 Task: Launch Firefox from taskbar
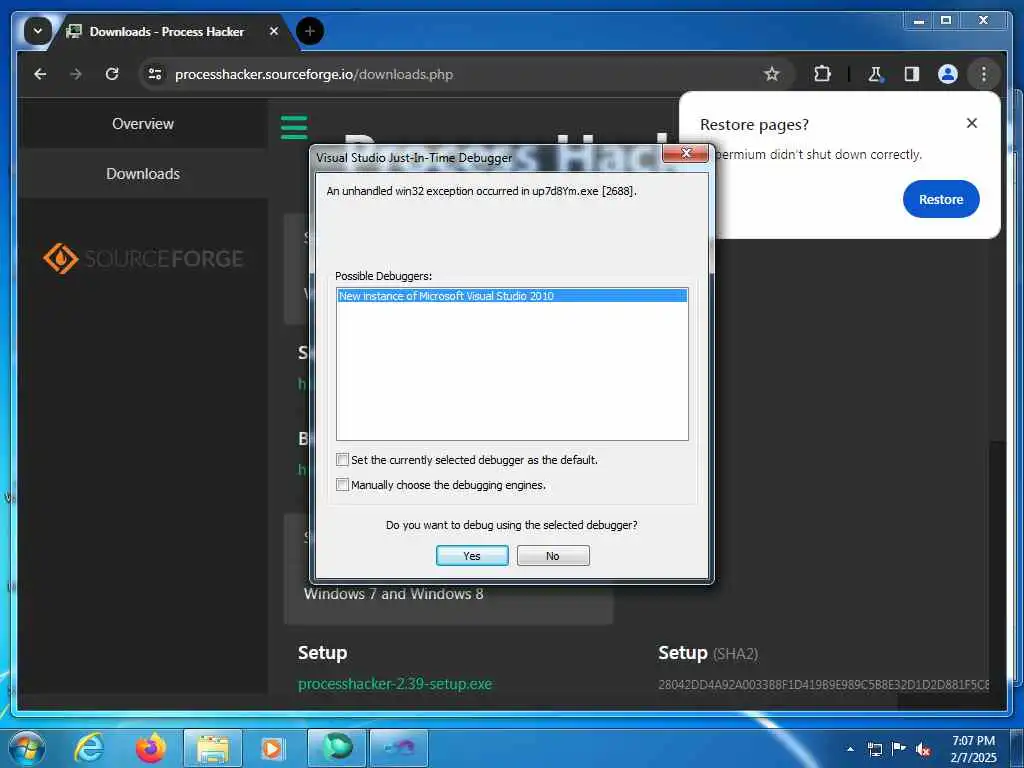(151, 748)
